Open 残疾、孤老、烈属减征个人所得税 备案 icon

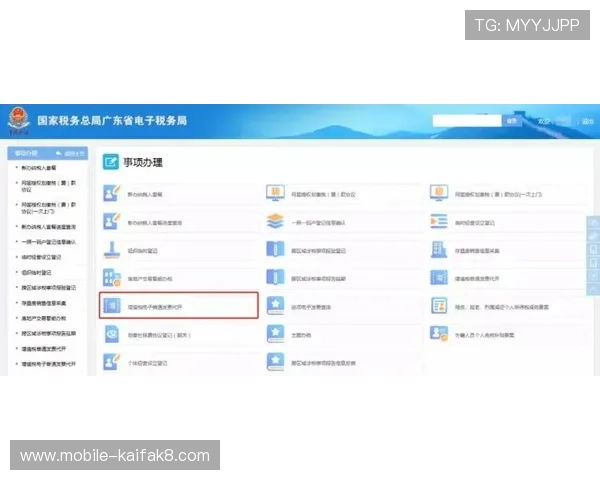pos(439,306)
